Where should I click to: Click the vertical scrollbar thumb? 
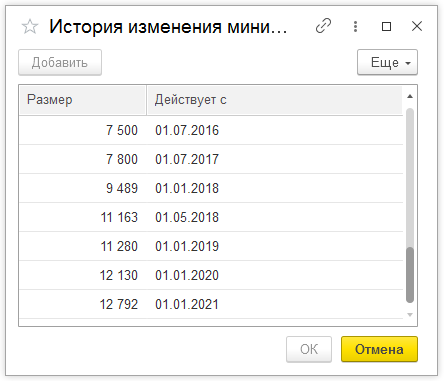[x=410, y=275]
